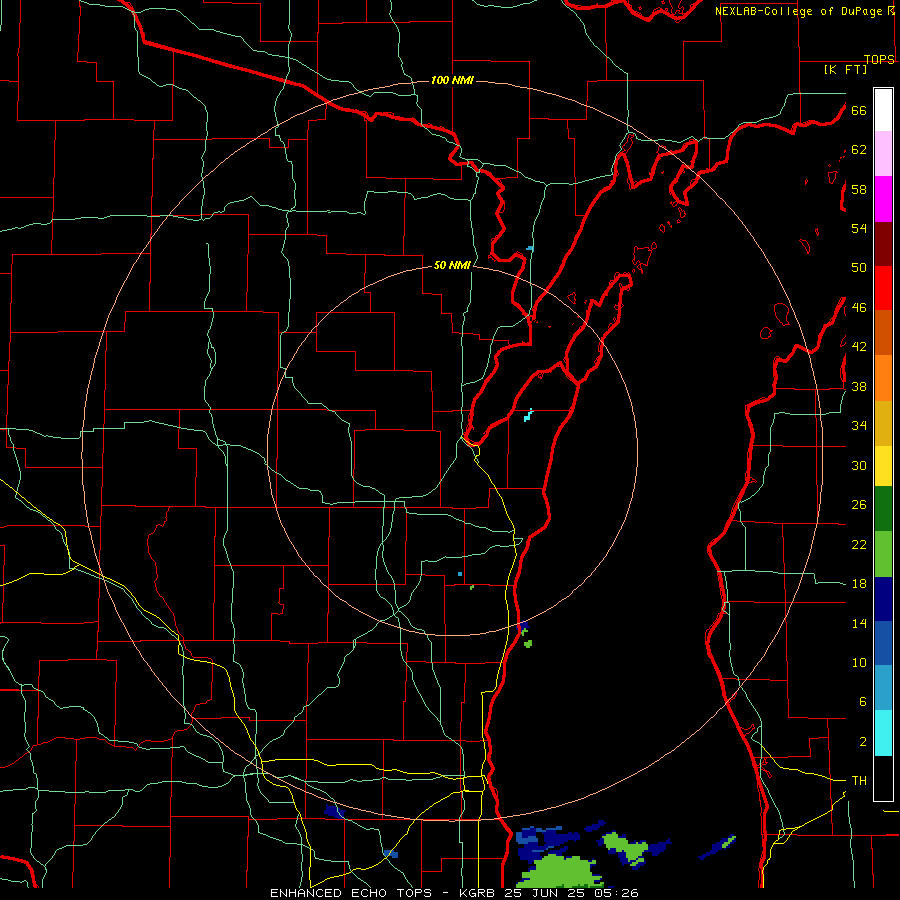Click the legend value 54
The image size is (900, 900).
859,228
